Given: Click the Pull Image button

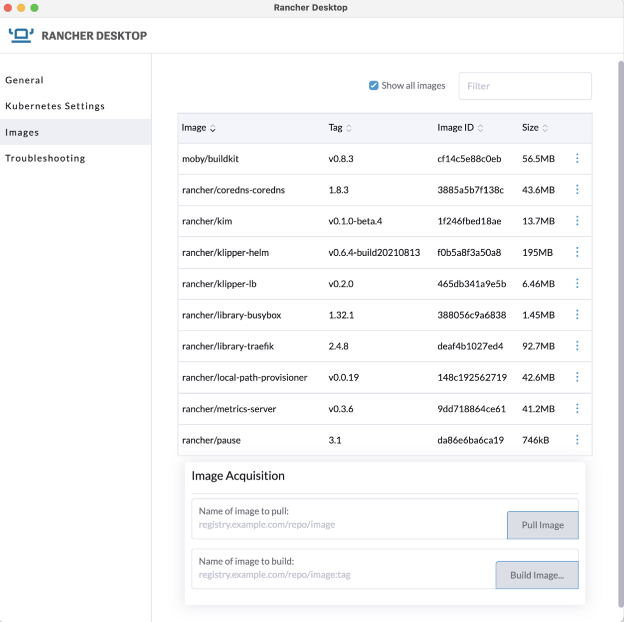Looking at the screenshot, I should (542, 525).
